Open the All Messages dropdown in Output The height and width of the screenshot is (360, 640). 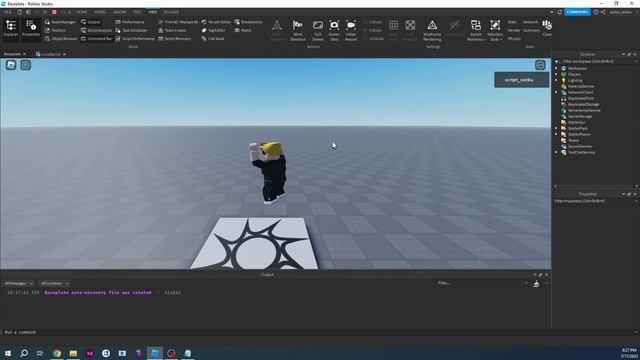click(x=18, y=283)
